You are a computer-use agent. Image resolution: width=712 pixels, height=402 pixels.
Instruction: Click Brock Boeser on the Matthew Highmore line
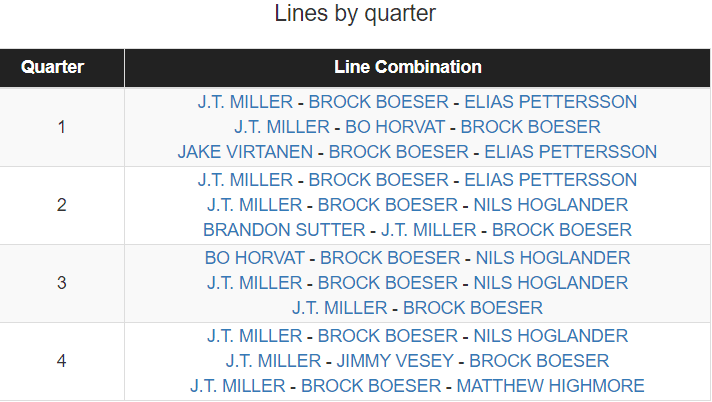[x=371, y=386]
